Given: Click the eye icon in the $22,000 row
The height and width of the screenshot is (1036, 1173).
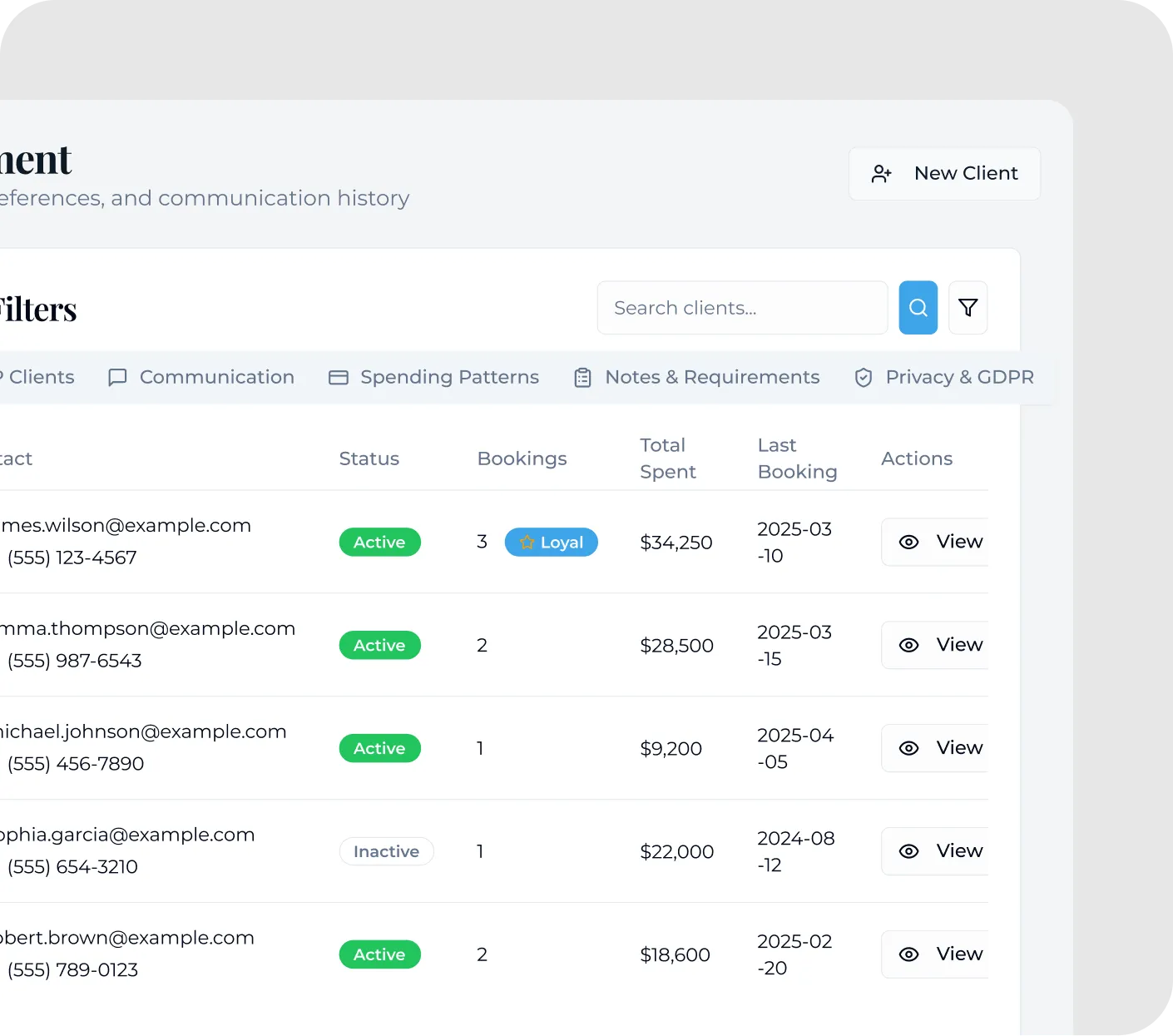Looking at the screenshot, I should click(x=909, y=851).
